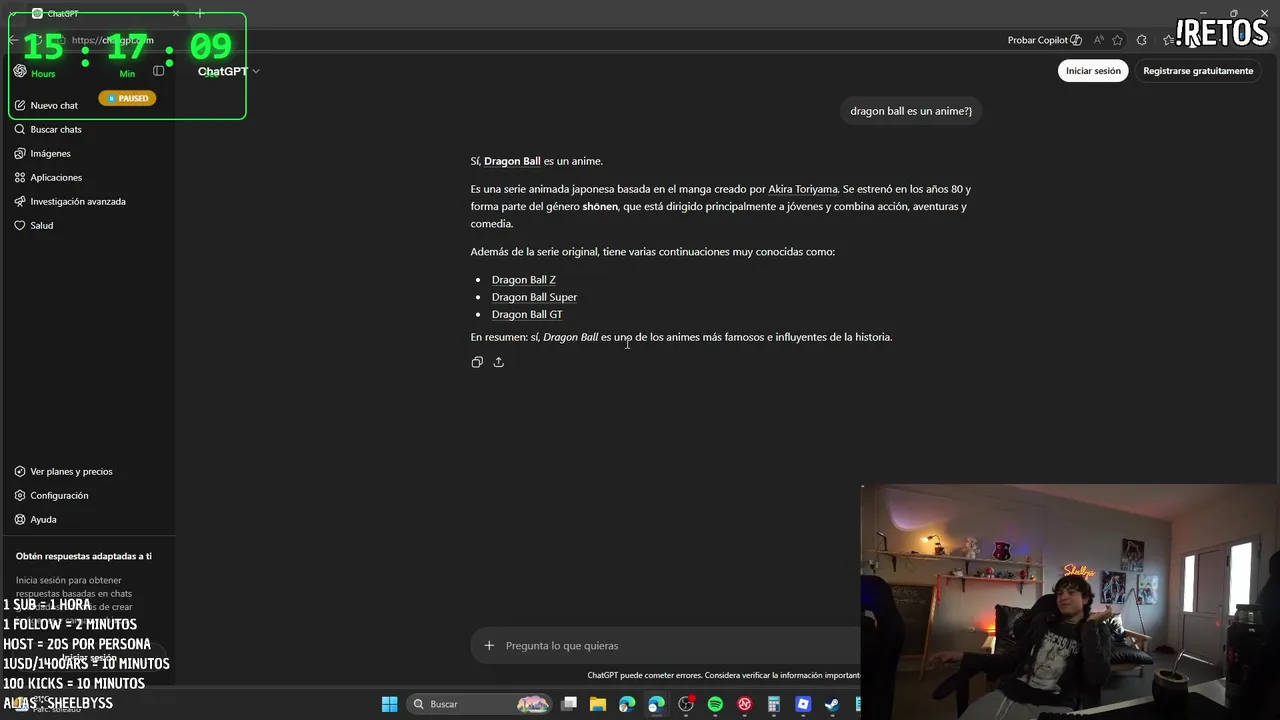The image size is (1280, 720).
Task: Open File Explorer from the taskbar
Action: (598, 704)
